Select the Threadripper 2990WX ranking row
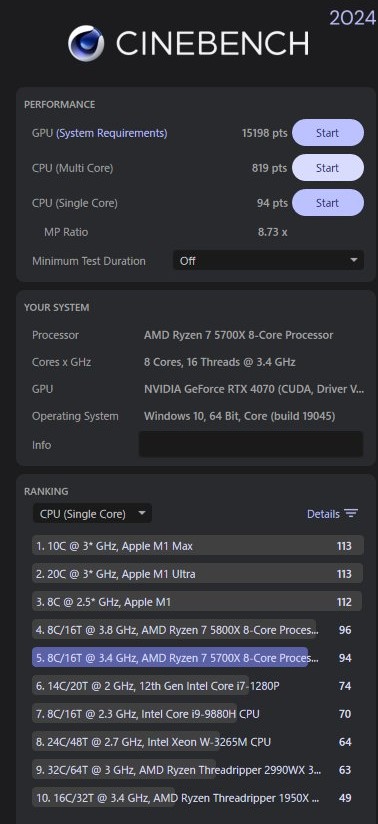The width and height of the screenshot is (378, 824). point(198,770)
